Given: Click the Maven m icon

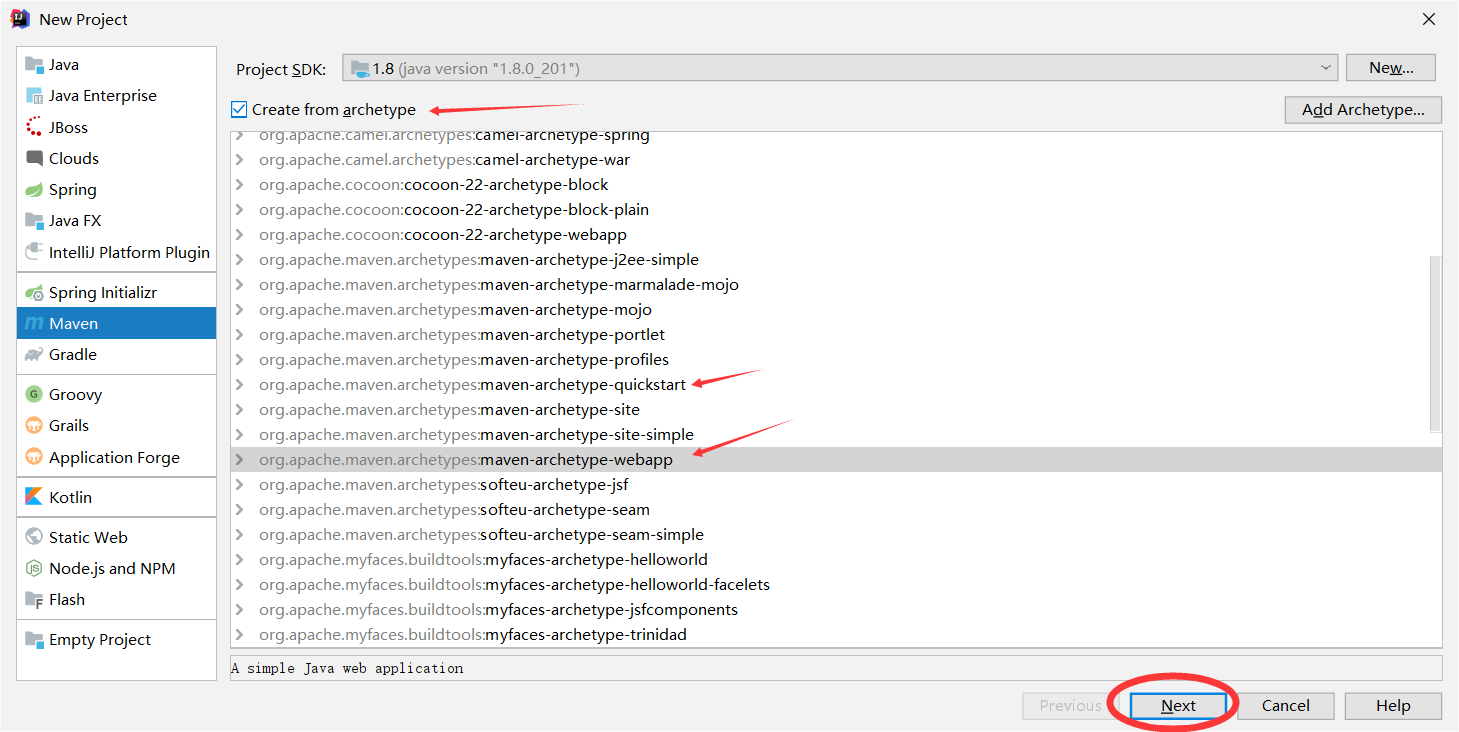Looking at the screenshot, I should click(x=34, y=324).
